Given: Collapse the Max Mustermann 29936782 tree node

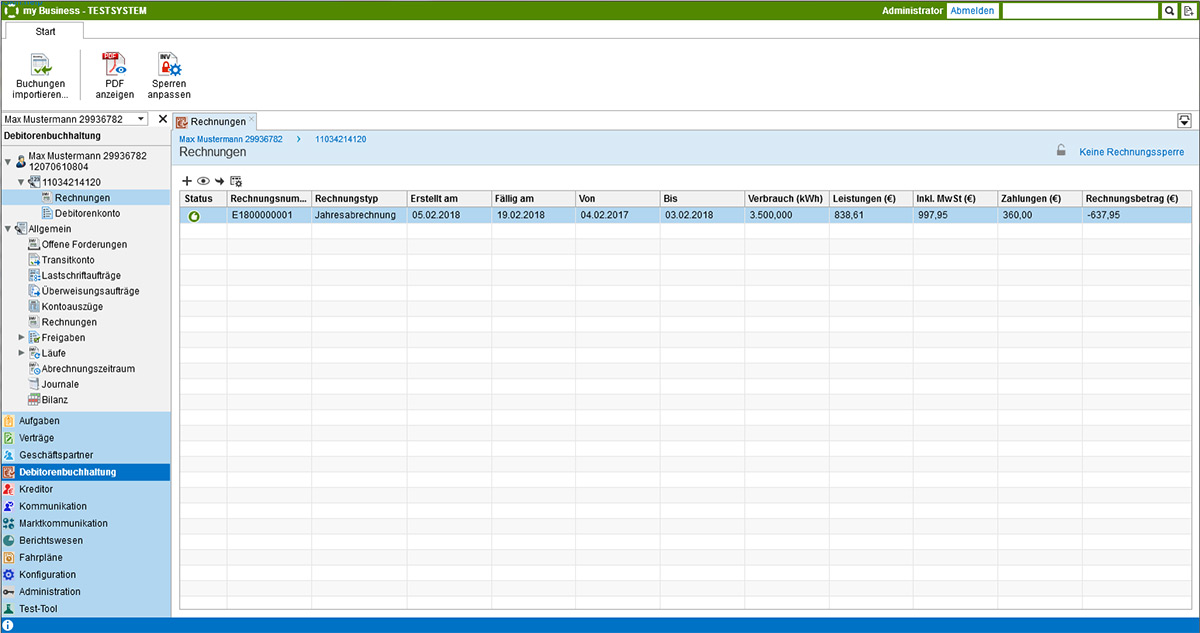Looking at the screenshot, I should 8,160.
